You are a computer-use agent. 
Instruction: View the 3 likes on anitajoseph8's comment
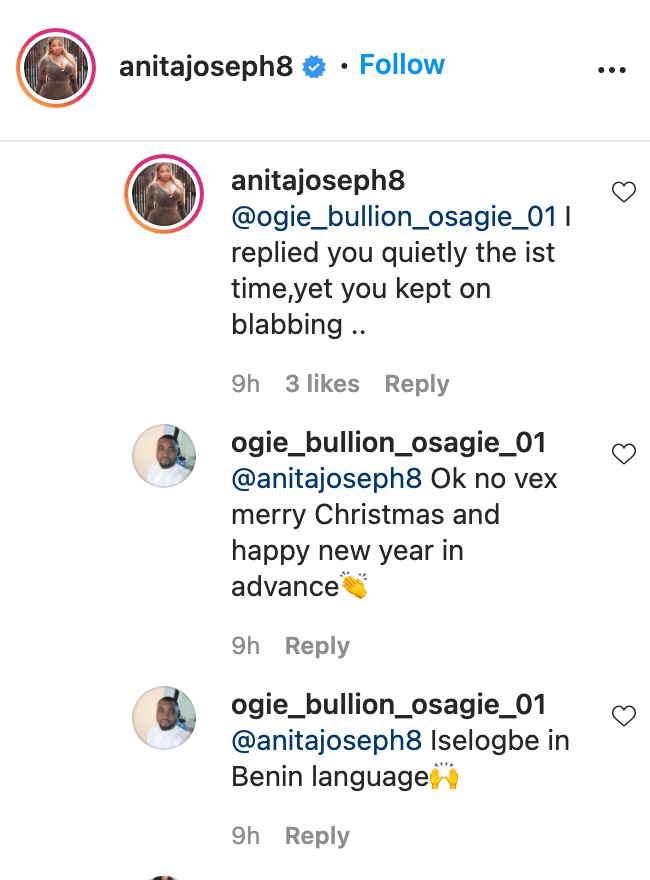(x=322, y=384)
